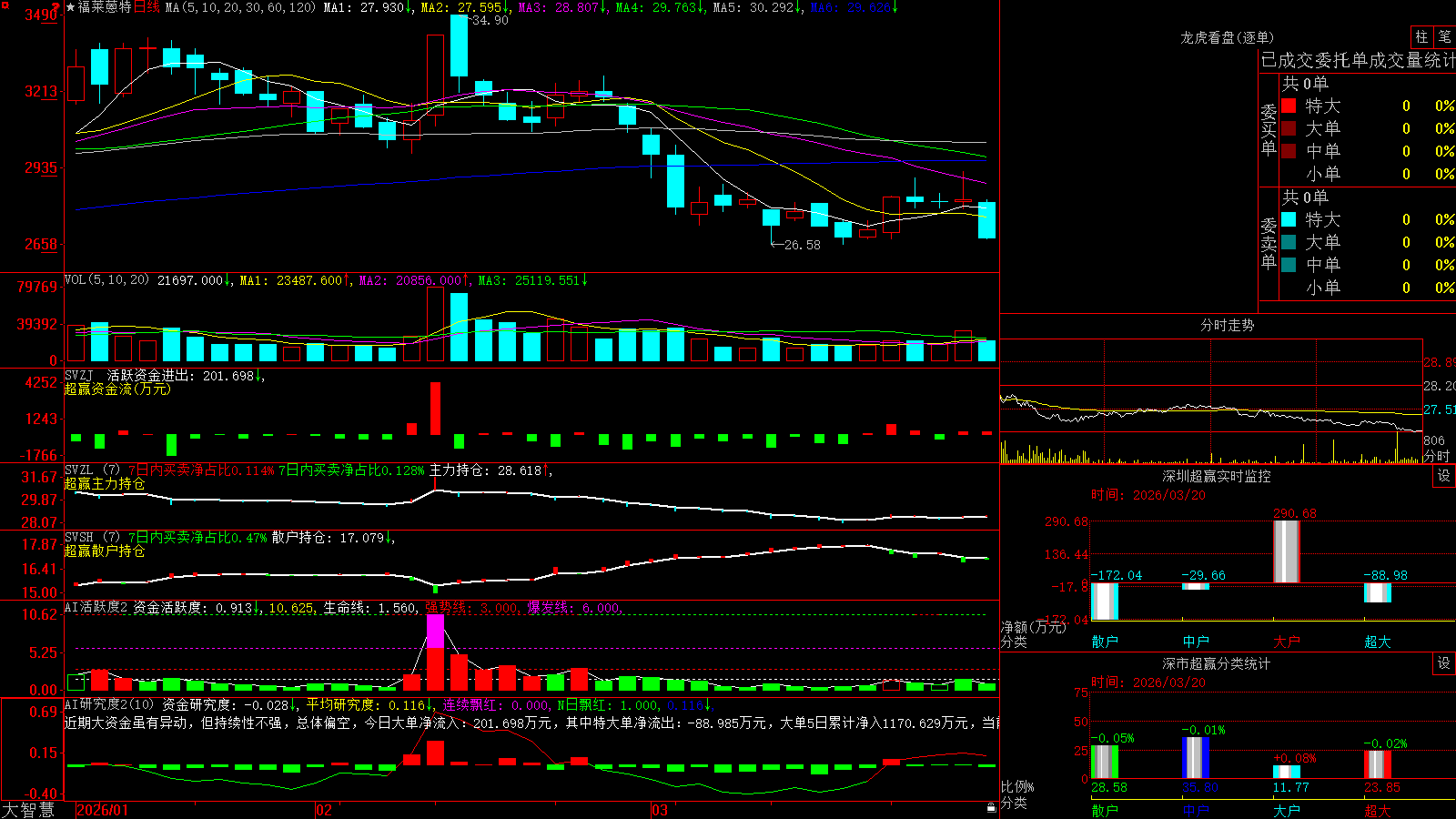Click the 委买单 vertical label
Screen dimensions: 1456x819
[x=1269, y=130]
